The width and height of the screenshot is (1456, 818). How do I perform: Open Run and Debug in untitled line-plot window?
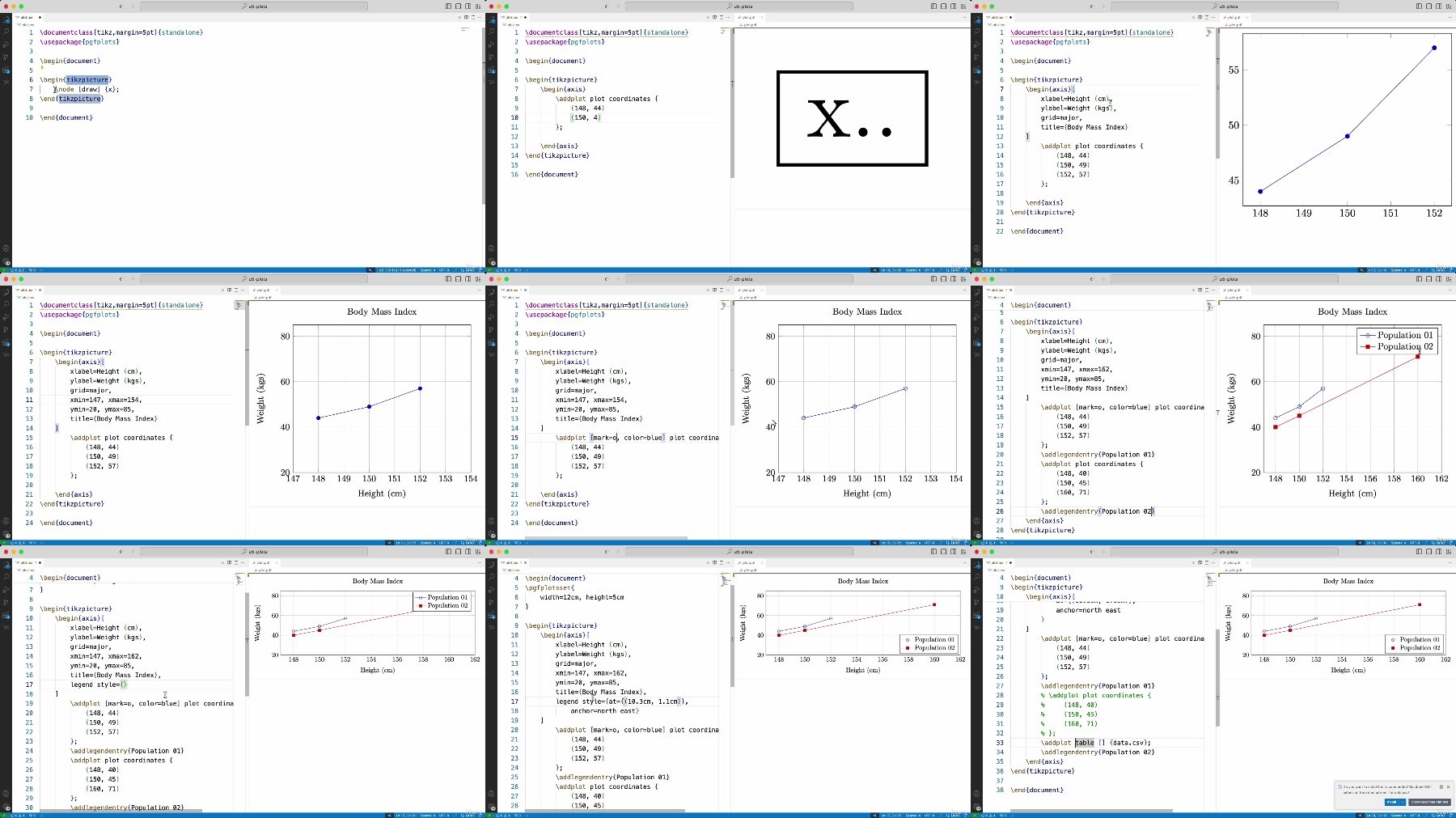tap(977, 57)
